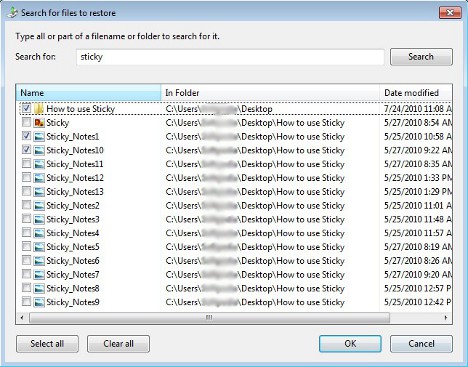Click the 5/27/2010 8:54 date cell
Image resolution: width=468 pixels, height=367 pixels.
[x=418, y=123]
